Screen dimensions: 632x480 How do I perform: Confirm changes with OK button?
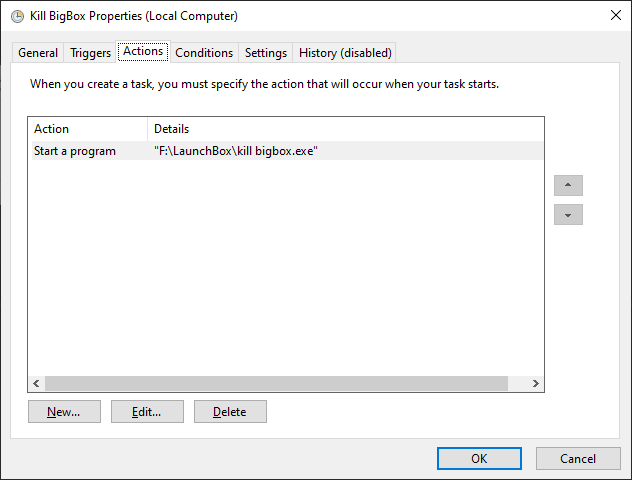(x=479, y=459)
